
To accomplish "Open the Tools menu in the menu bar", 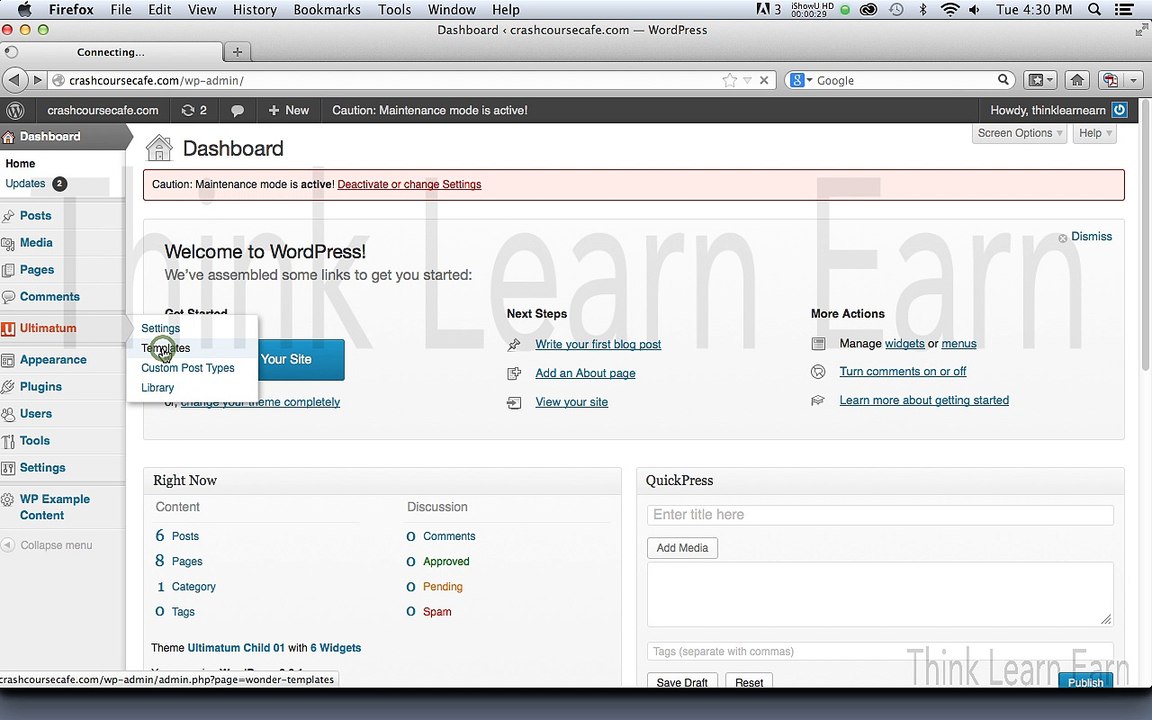I will click(x=395, y=10).
